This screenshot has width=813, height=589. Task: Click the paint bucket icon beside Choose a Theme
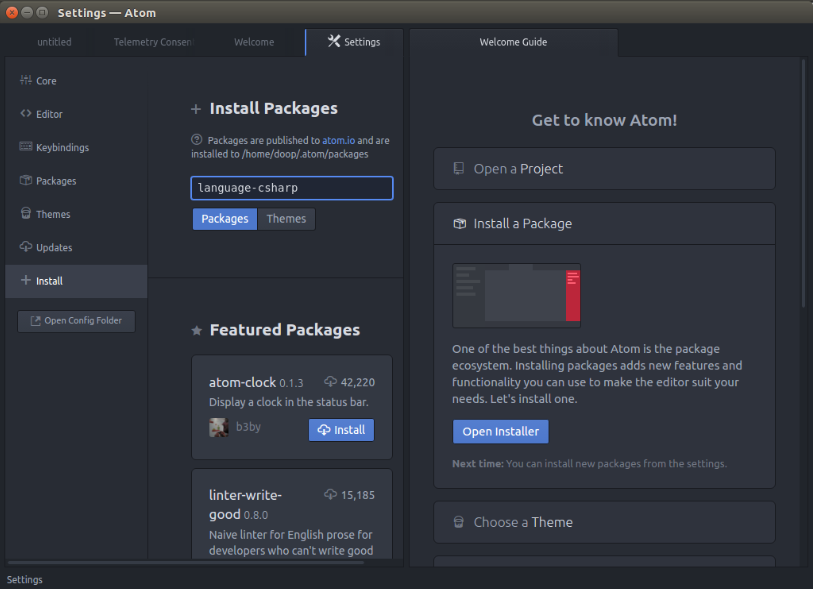[459, 522]
